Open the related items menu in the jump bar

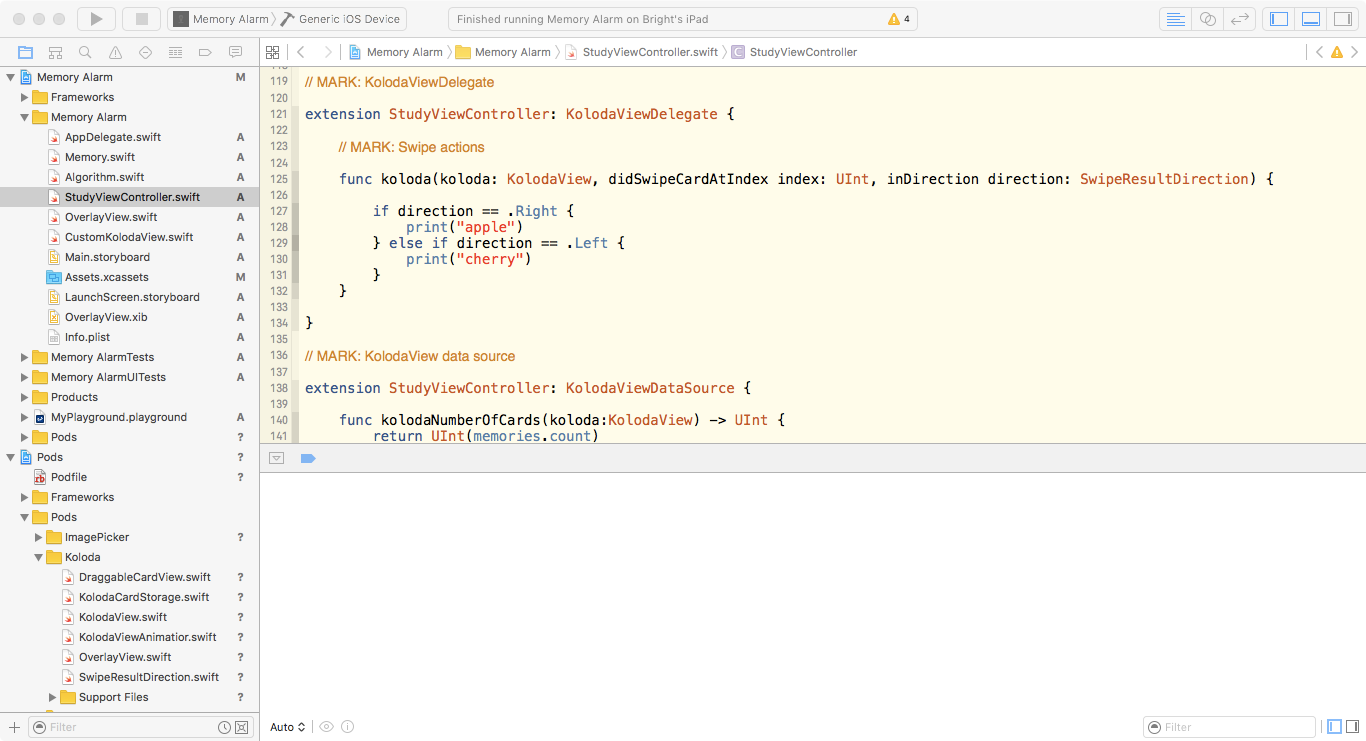pyautogui.click(x=272, y=52)
